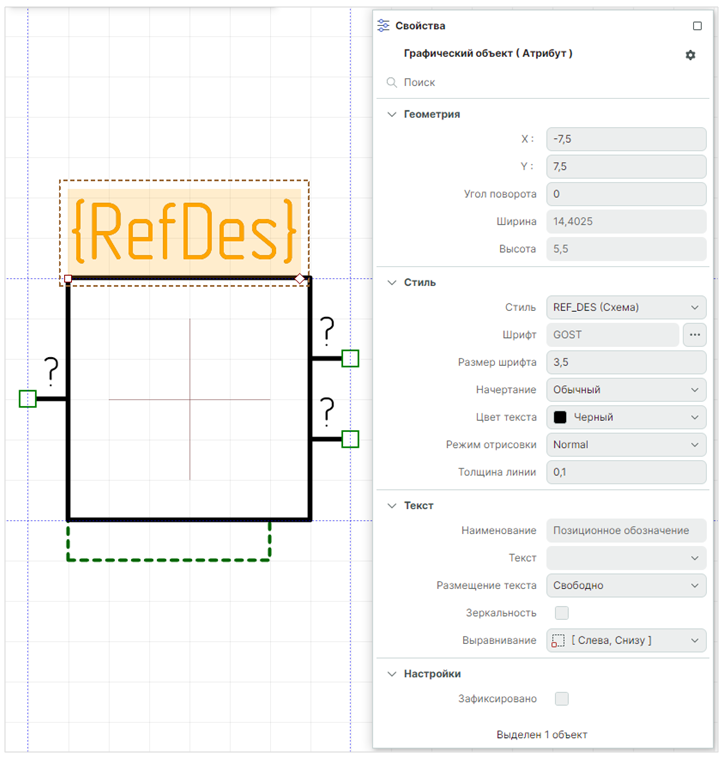722x757 pixels.
Task: Click the Шрифт GOST field
Action: pyautogui.click(x=612, y=335)
